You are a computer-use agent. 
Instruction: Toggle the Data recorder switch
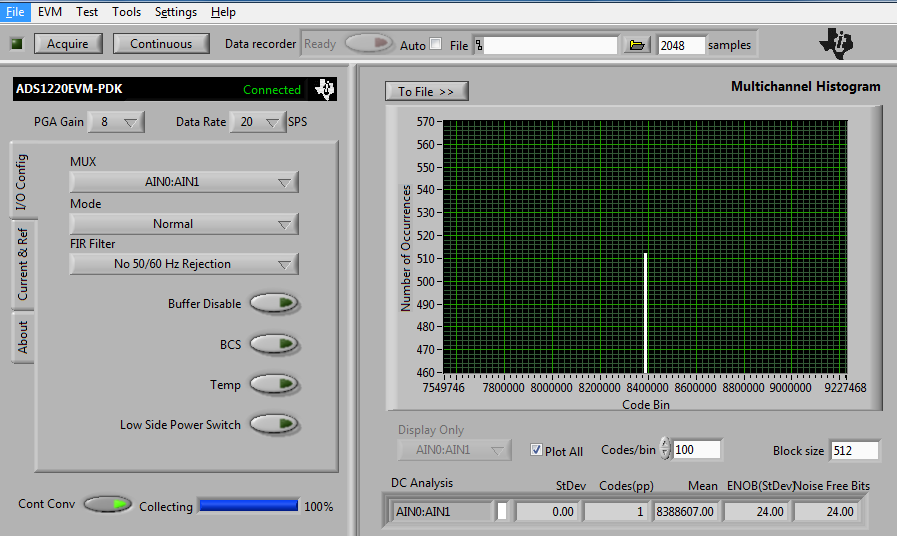coord(369,43)
